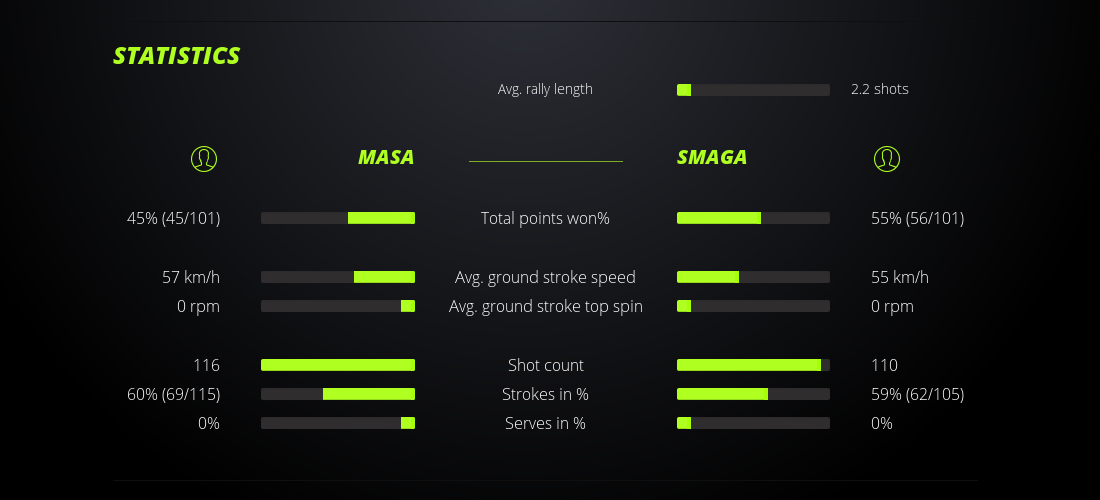Click MASA's ground stroke speed bar

[338, 277]
